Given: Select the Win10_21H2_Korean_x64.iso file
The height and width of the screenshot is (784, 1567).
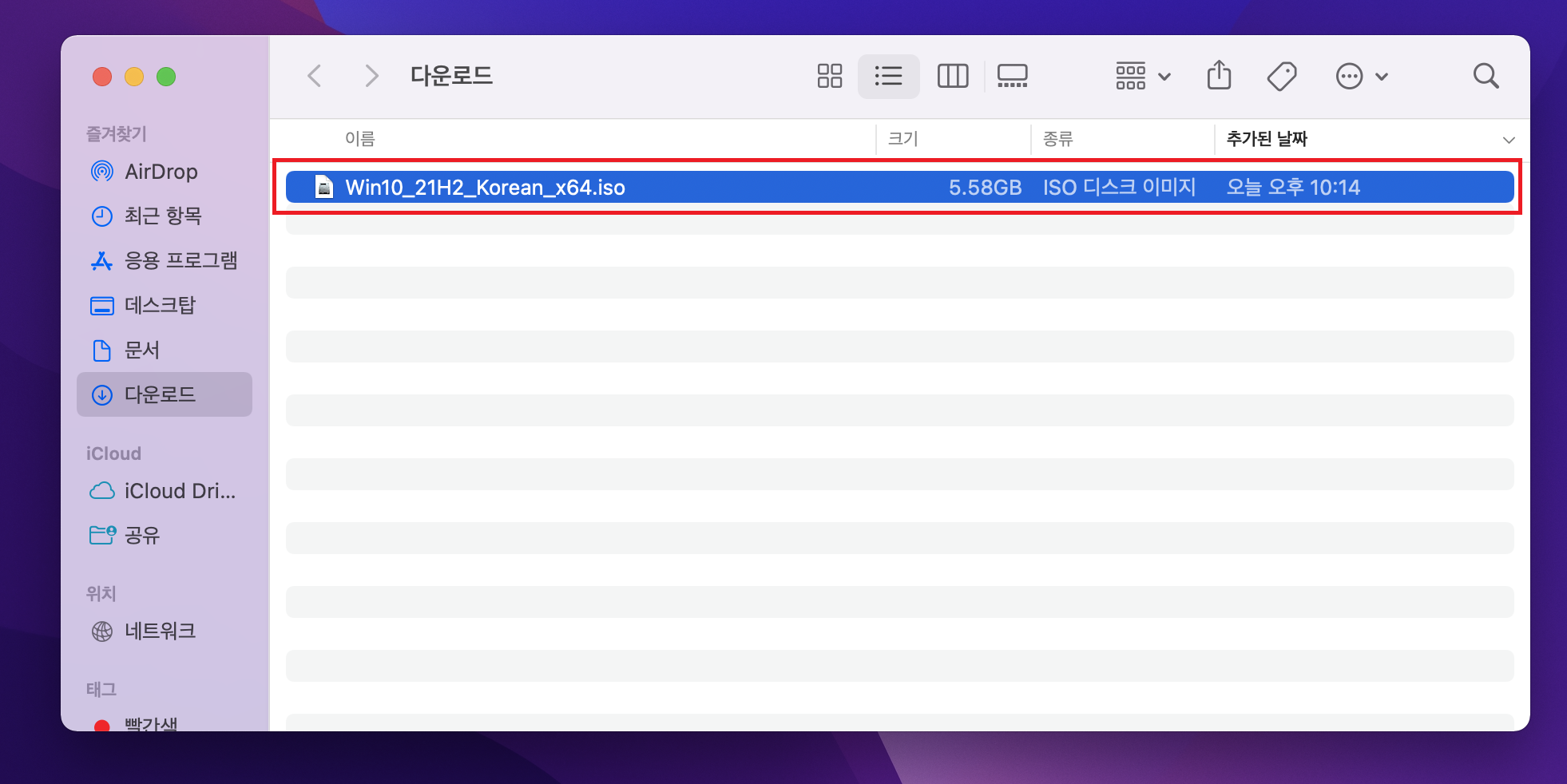Looking at the screenshot, I should (899, 187).
